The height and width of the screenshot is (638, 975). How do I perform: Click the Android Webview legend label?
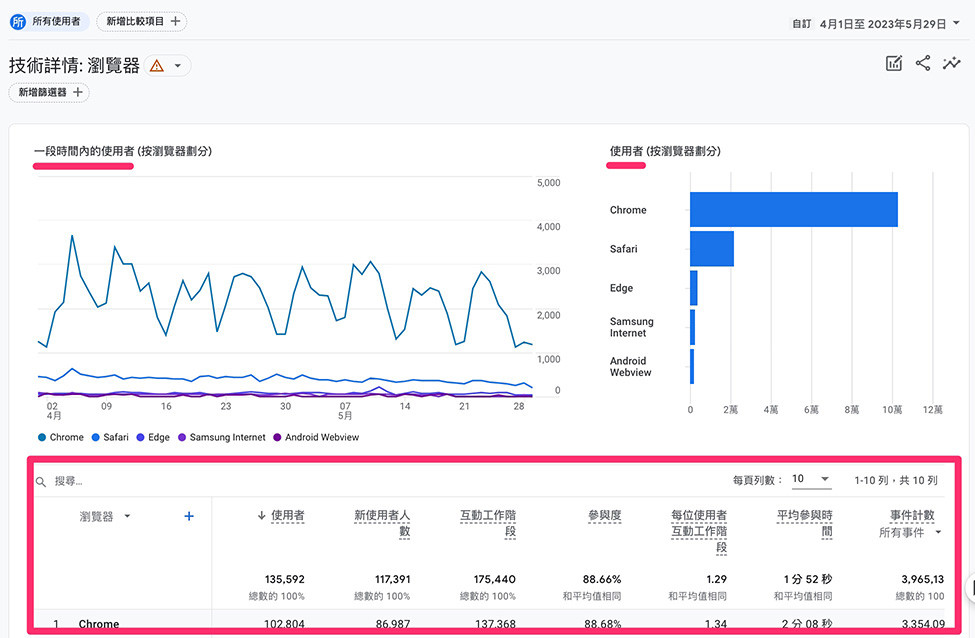(x=322, y=437)
